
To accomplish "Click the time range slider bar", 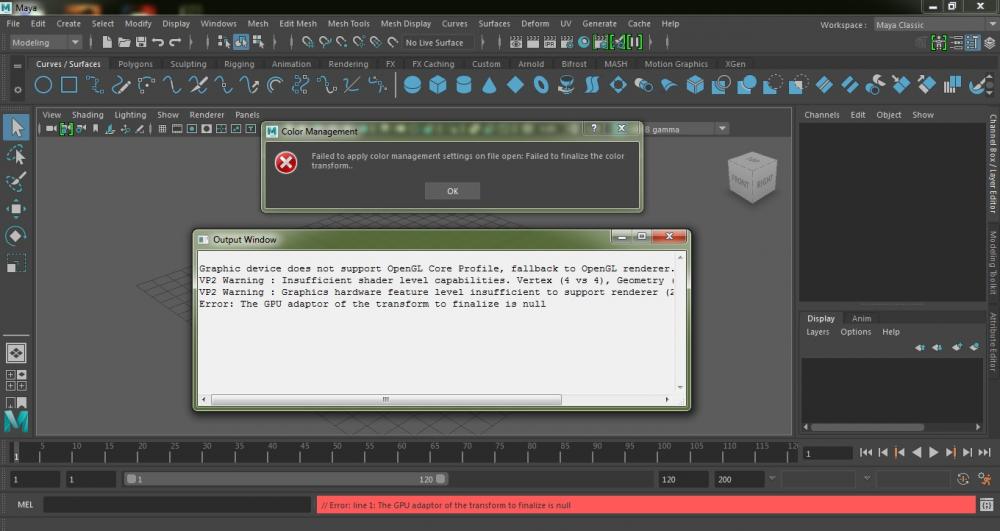I will (x=285, y=479).
